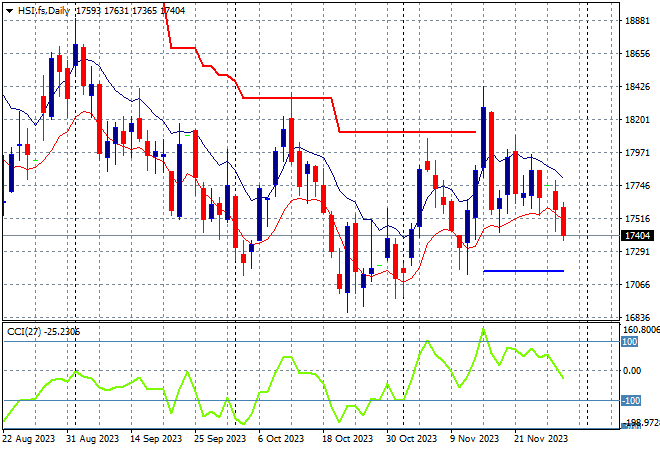This screenshot has width=660, height=450.
Task: Click the 22 Aug 2023 date label
Action: coord(28,439)
